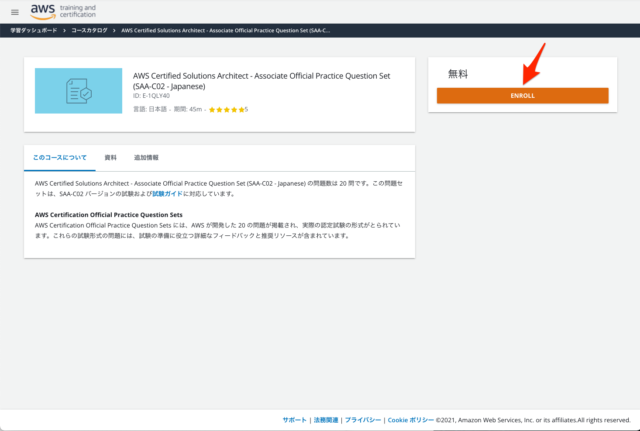This screenshot has width=640, height=431.
Task: Click the current course title breadcrumb
Action: [226, 31]
